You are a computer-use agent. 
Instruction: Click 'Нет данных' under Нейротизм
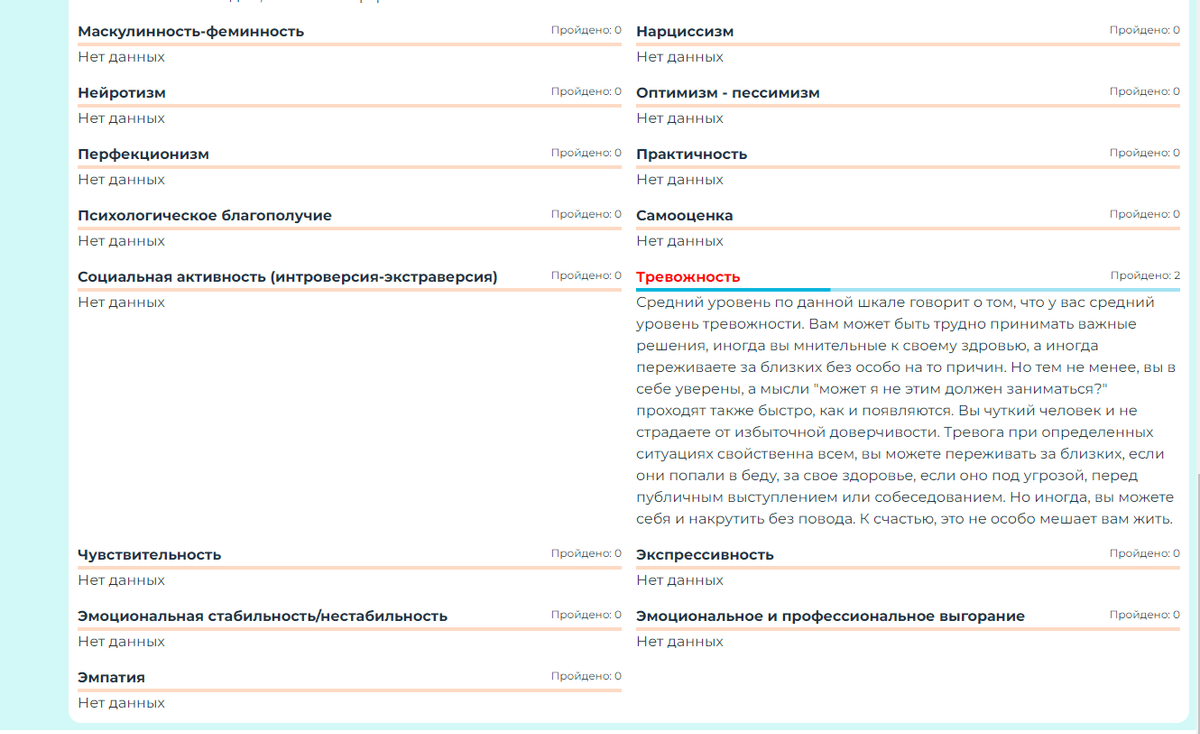tap(122, 118)
